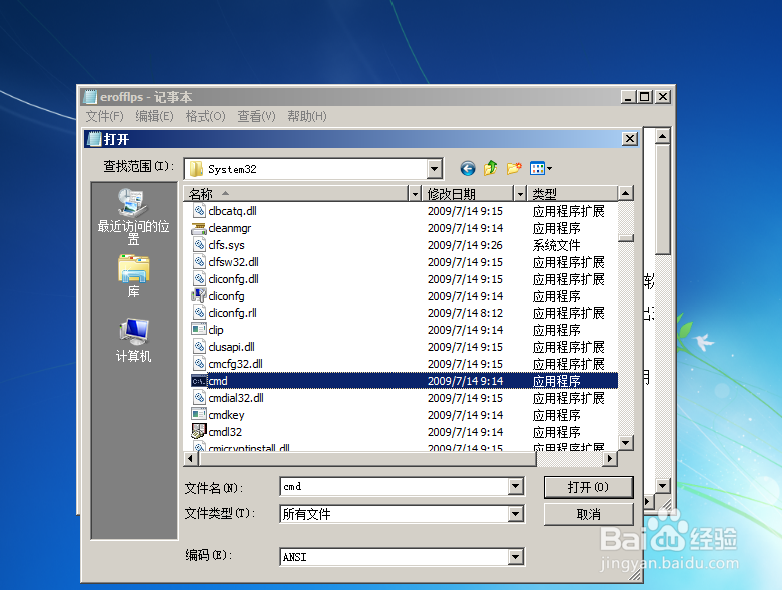
Task: Click file list scroll down arrow
Action: click(x=625, y=442)
